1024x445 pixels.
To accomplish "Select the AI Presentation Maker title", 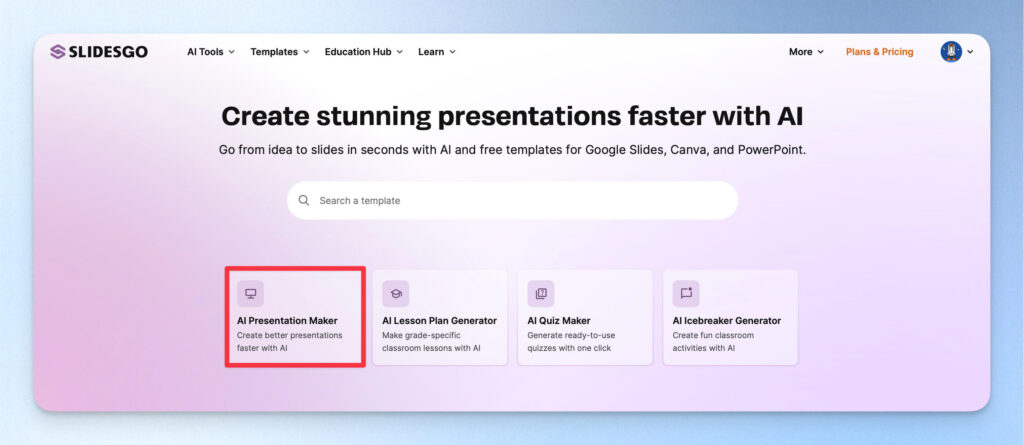I will click(287, 320).
